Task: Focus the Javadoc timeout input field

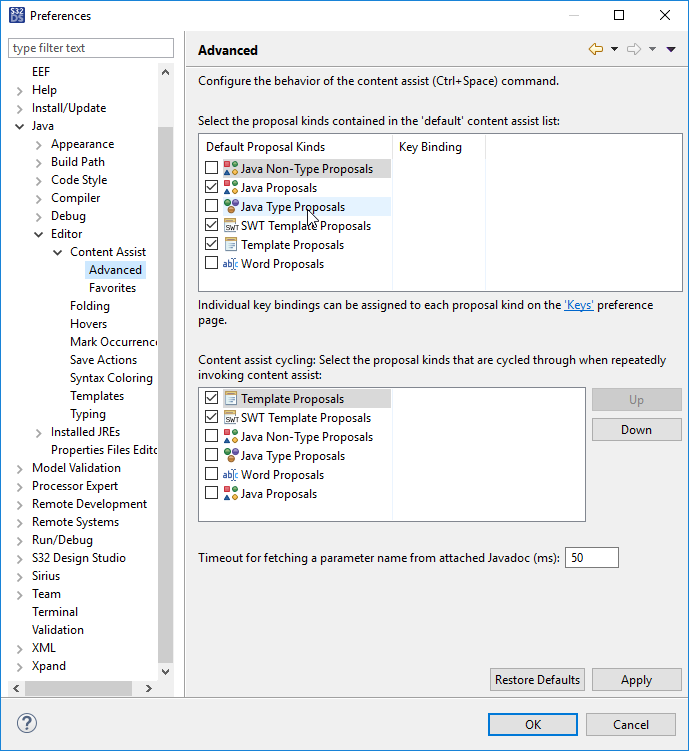Action: tap(592, 558)
